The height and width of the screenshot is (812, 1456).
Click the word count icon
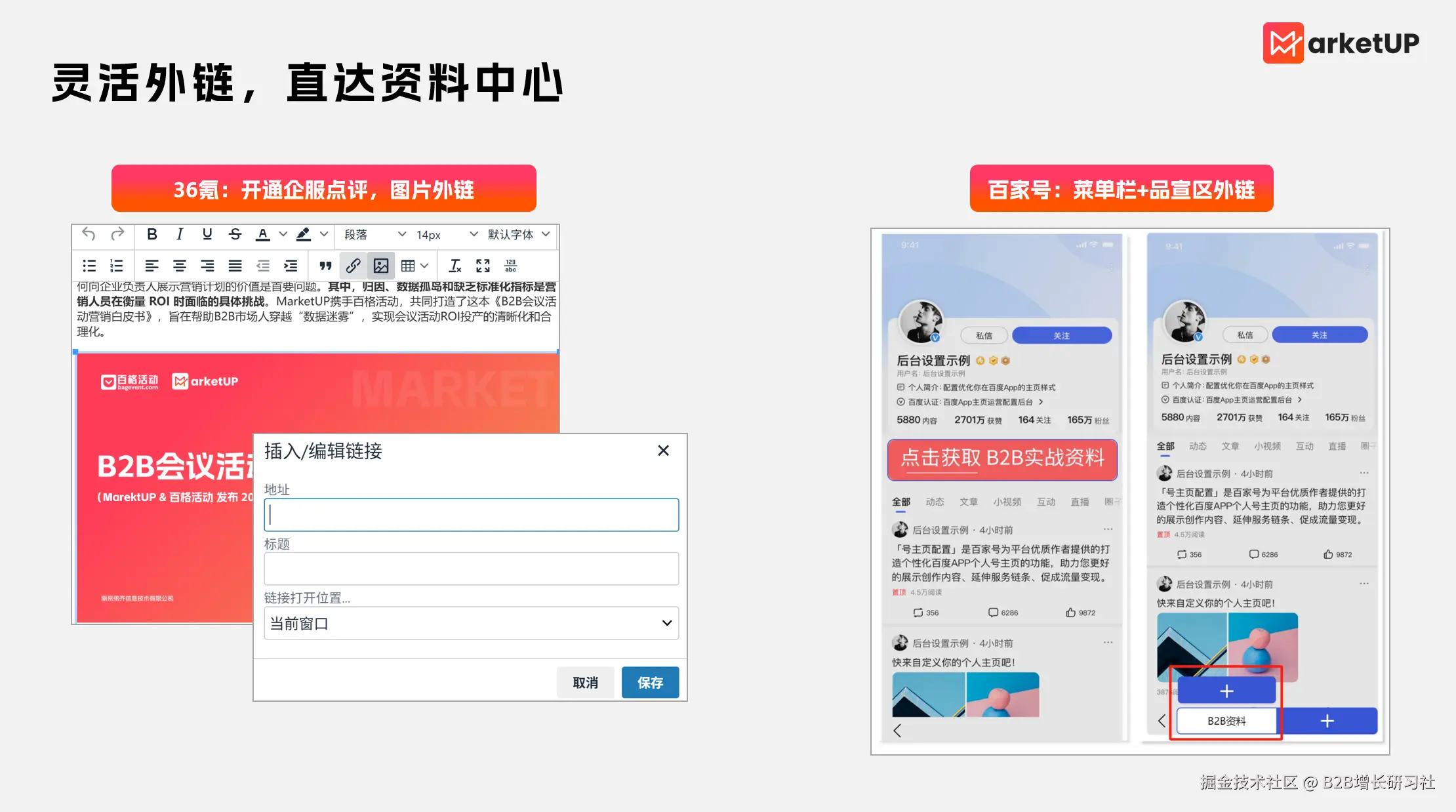(510, 266)
